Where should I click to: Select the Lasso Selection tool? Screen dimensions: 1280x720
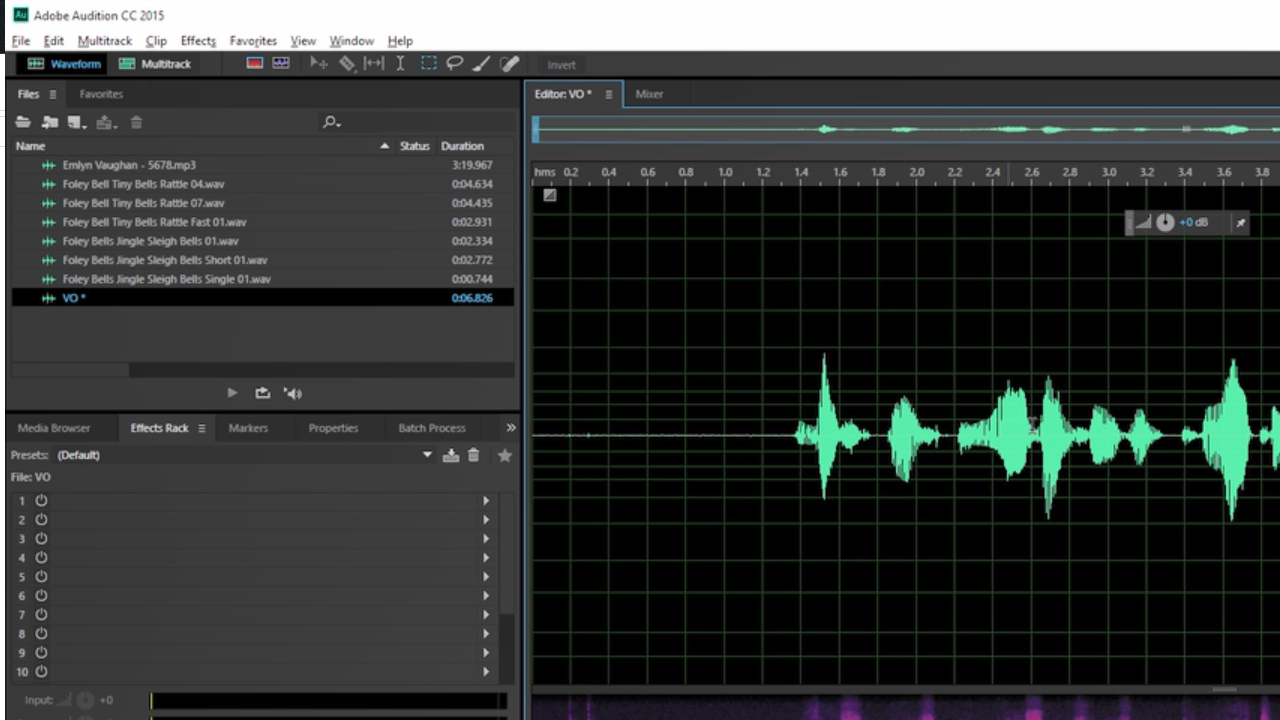click(454, 64)
